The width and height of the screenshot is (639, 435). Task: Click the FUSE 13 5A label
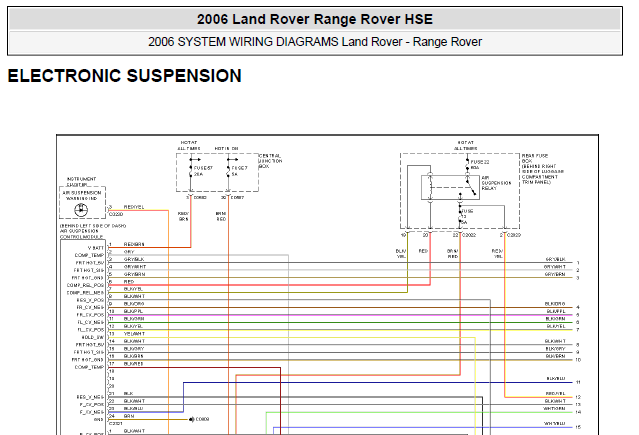click(467, 216)
